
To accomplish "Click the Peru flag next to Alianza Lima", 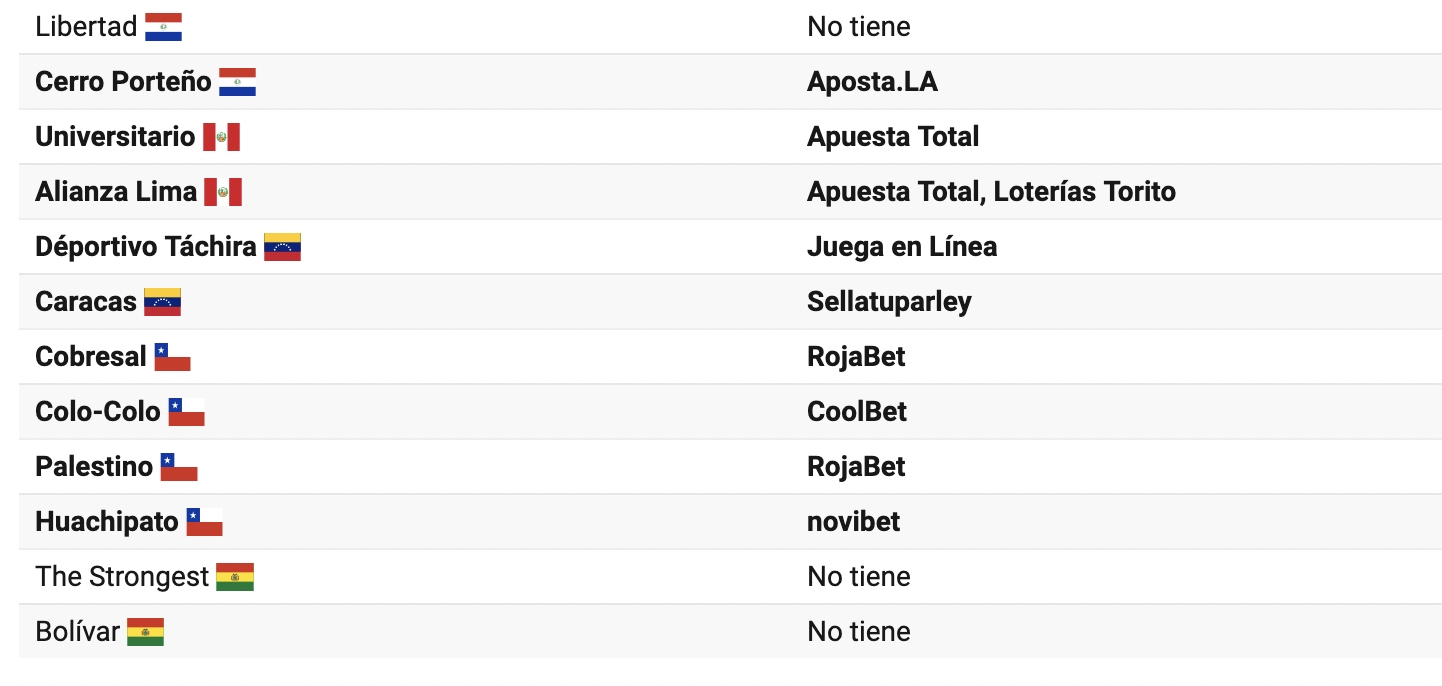I will tap(223, 192).
